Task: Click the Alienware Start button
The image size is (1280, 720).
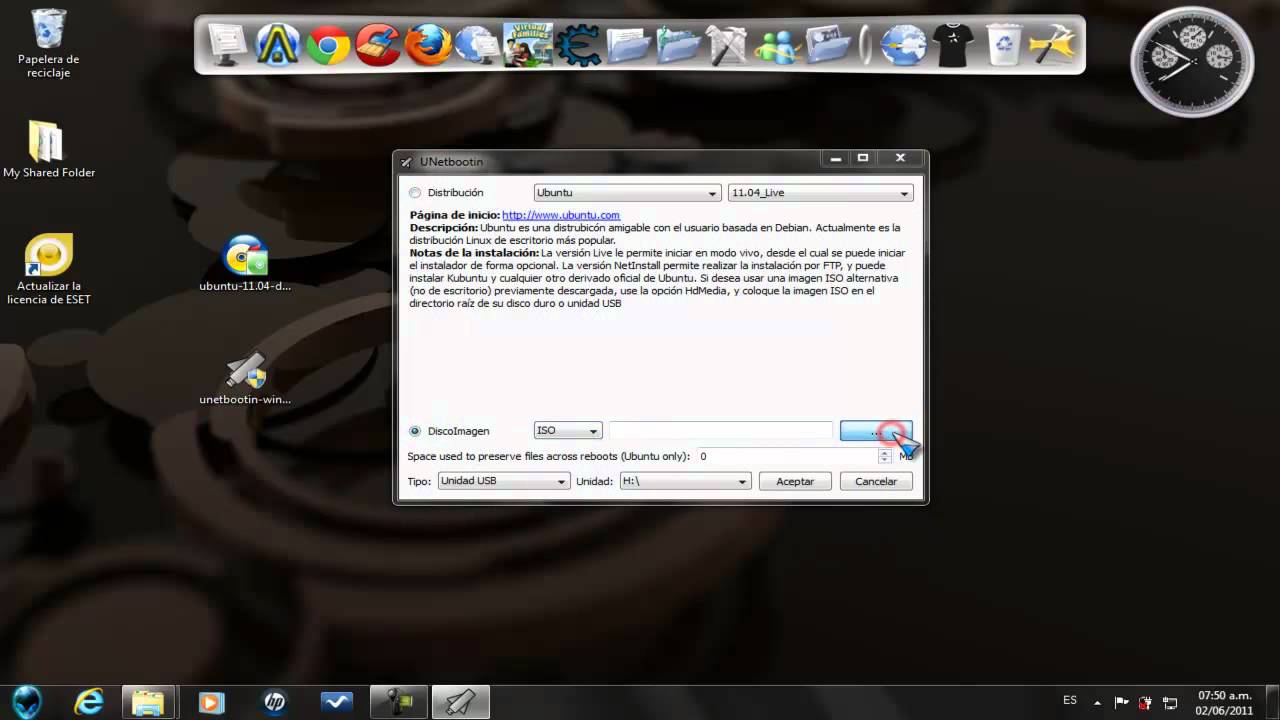Action: point(27,702)
